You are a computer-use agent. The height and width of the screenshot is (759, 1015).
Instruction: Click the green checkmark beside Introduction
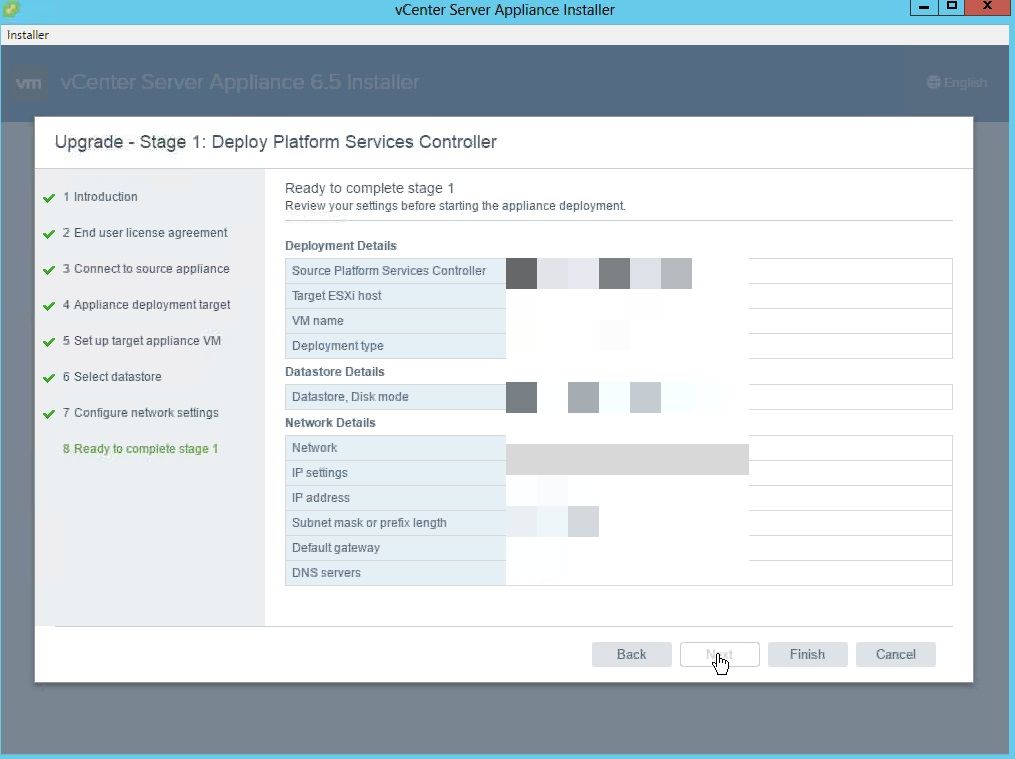tap(49, 198)
